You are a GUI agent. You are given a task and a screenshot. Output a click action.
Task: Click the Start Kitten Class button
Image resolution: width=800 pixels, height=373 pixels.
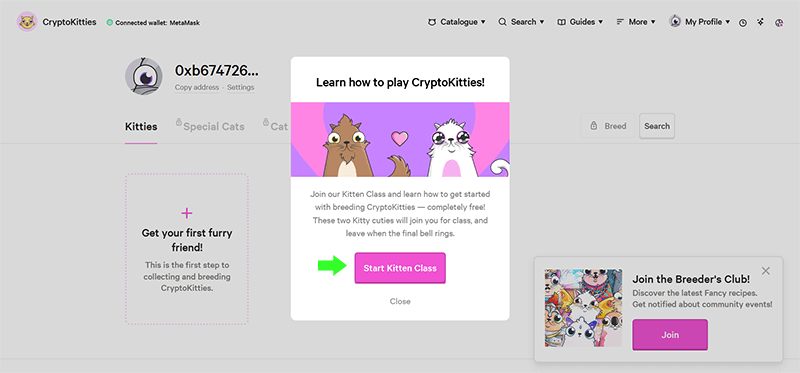click(x=400, y=268)
